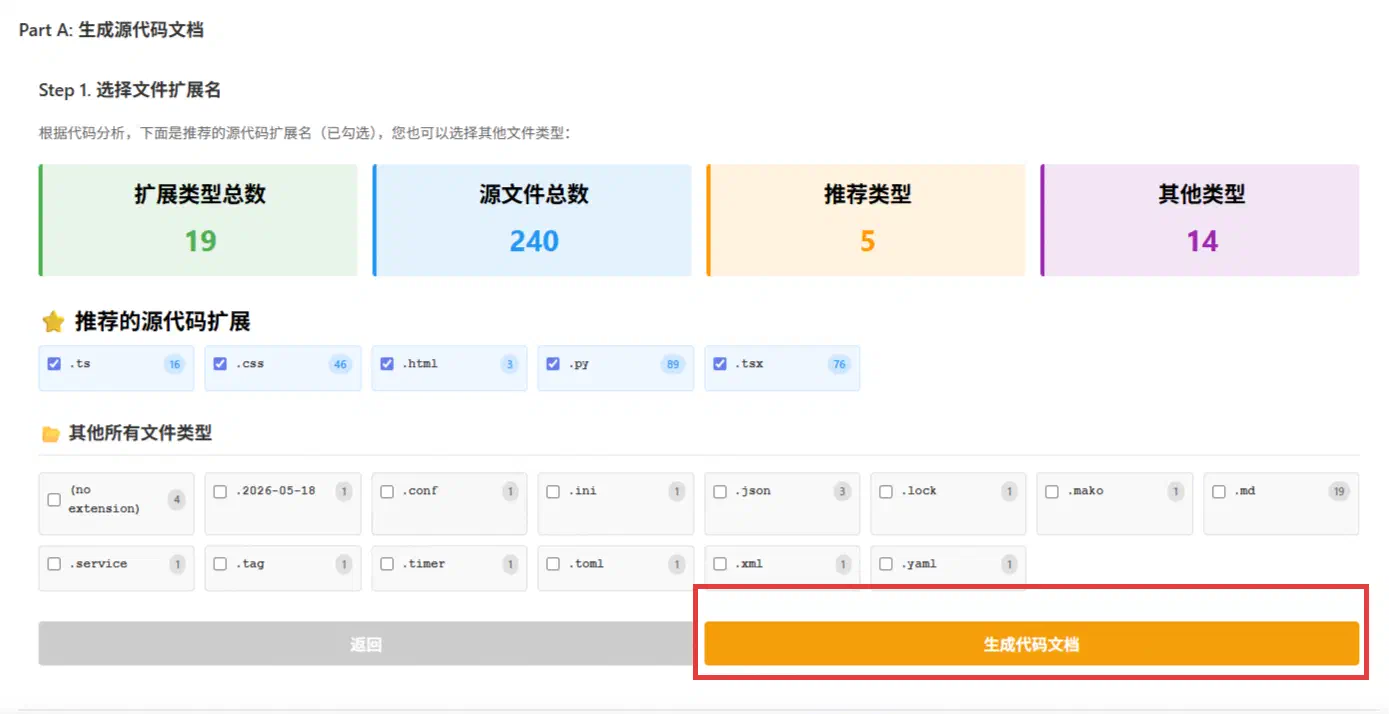The height and width of the screenshot is (714, 1389).
Task: Click the Step 1. 选择文件扩展名 heading
Action: coord(130,90)
